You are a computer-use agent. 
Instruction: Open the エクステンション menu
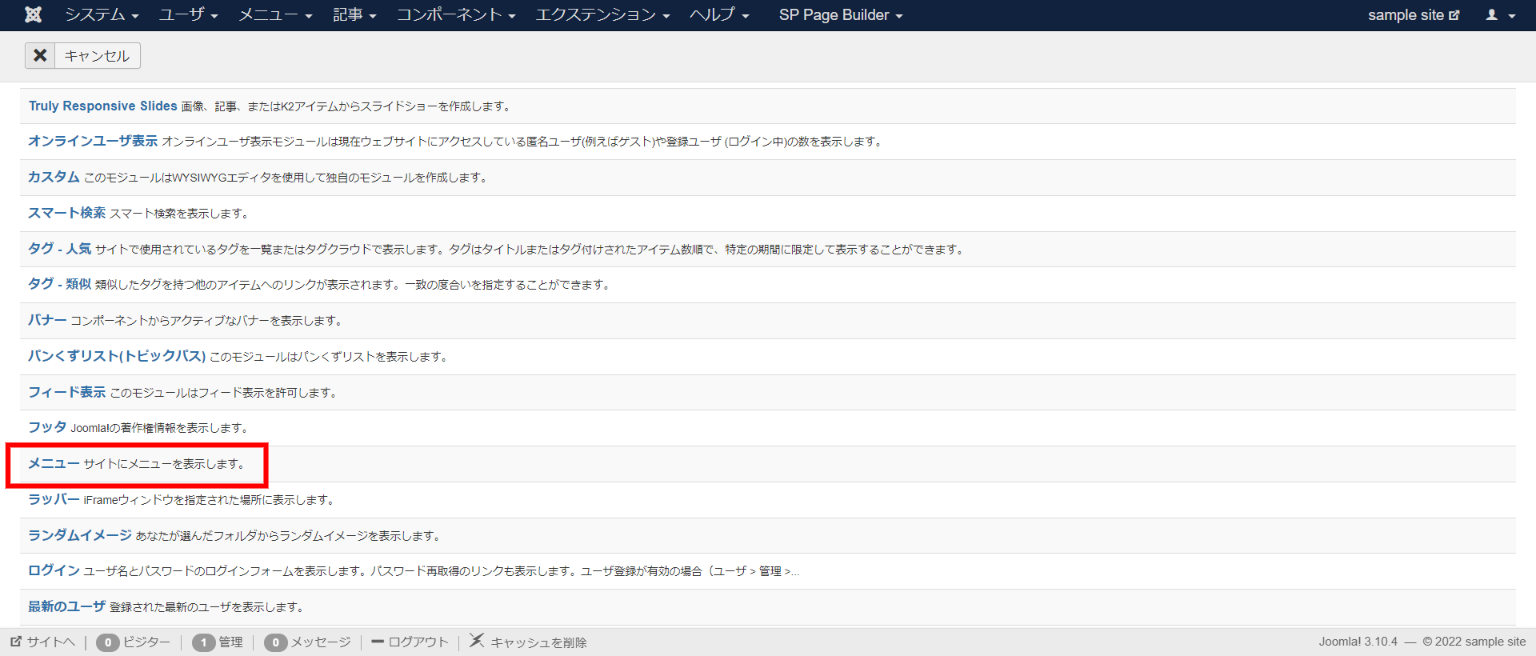[602, 15]
